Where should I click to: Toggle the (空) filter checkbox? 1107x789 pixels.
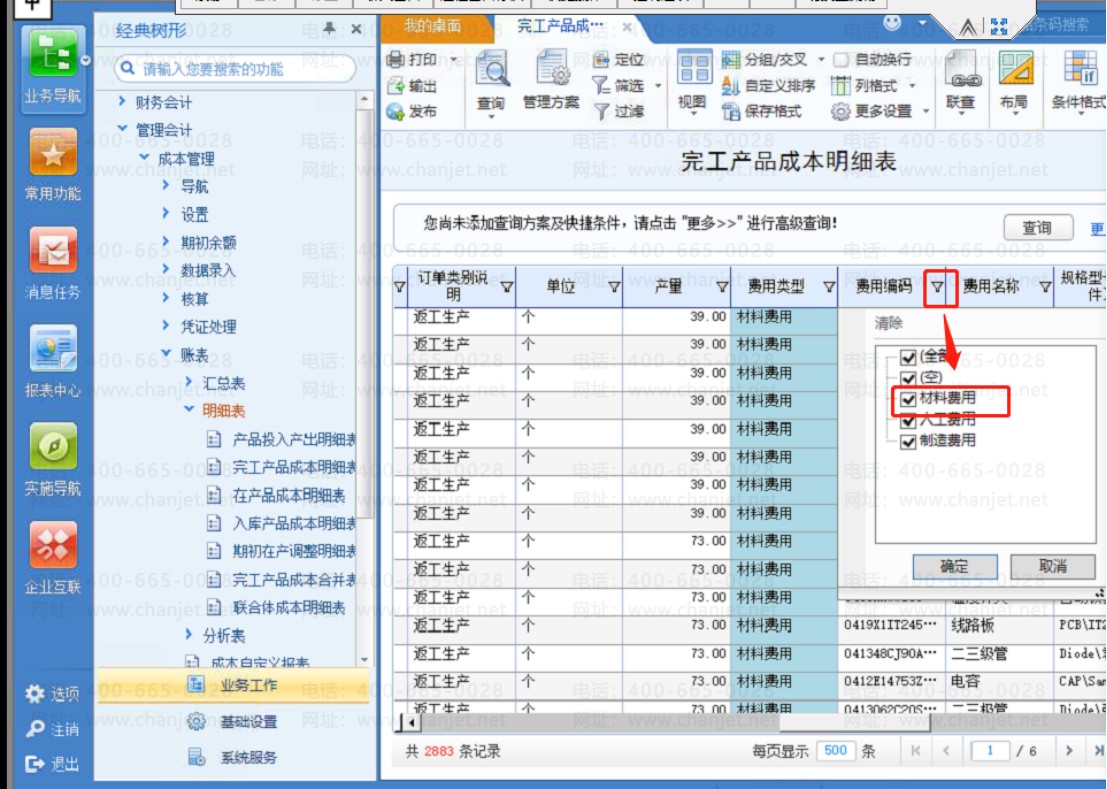point(909,378)
